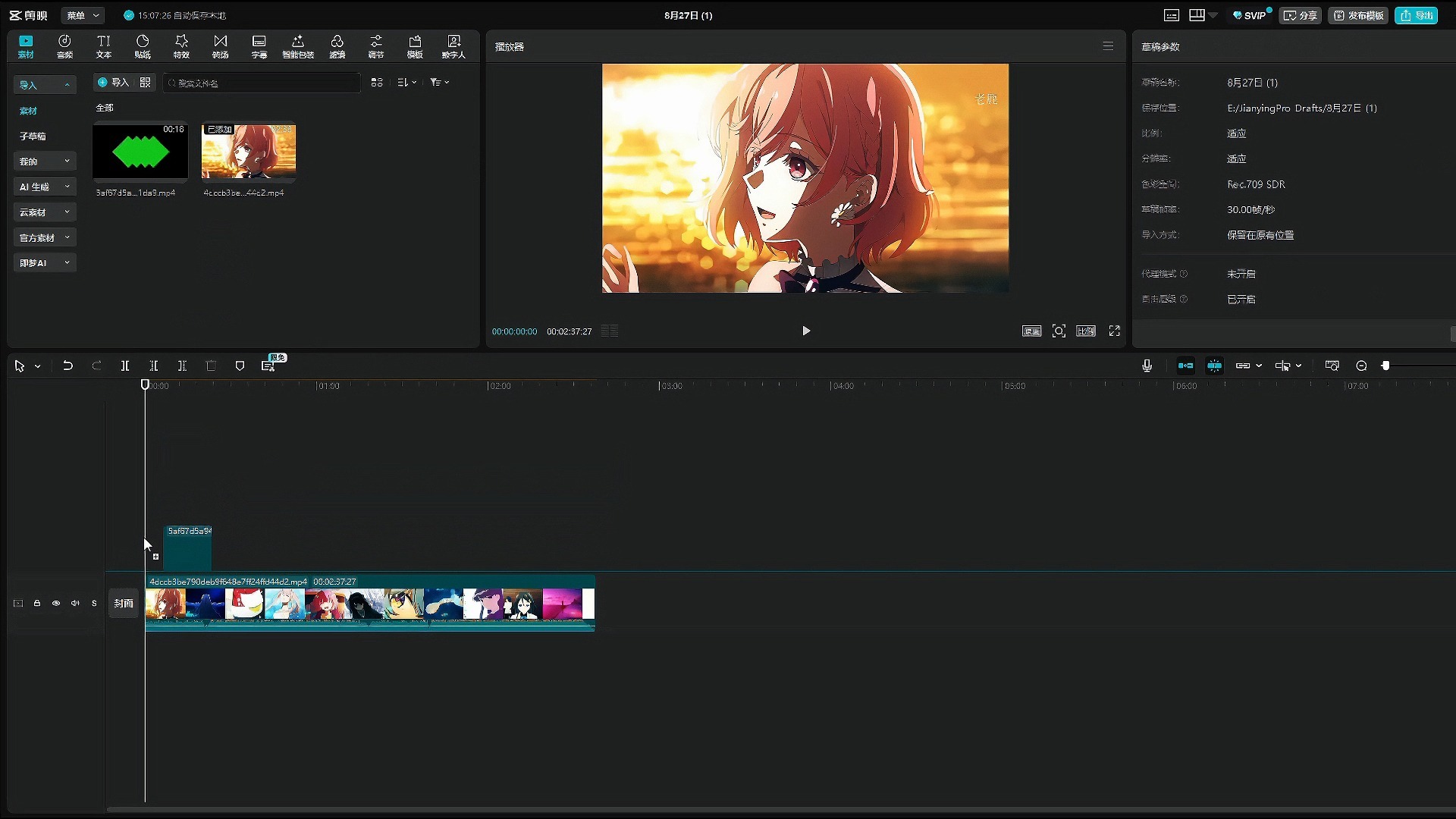Enter fullscreen preview mode
This screenshot has width=1456, height=819.
(1114, 331)
